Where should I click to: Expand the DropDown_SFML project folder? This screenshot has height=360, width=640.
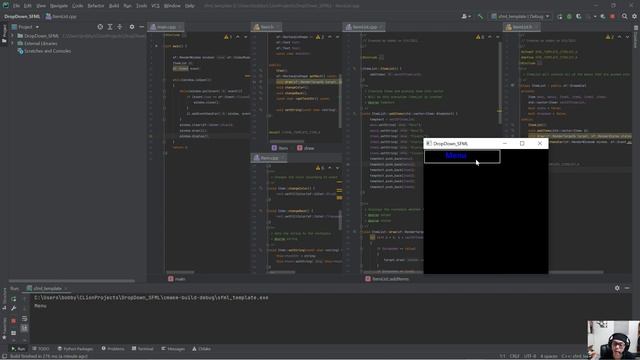(12, 36)
